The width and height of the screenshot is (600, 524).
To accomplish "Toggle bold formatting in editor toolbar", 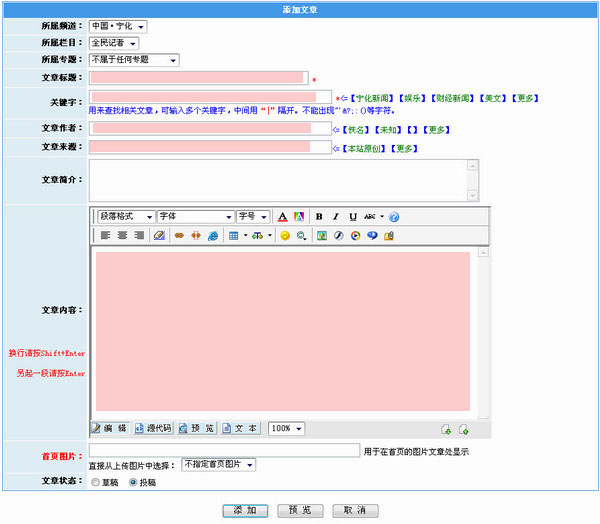I will [x=318, y=217].
